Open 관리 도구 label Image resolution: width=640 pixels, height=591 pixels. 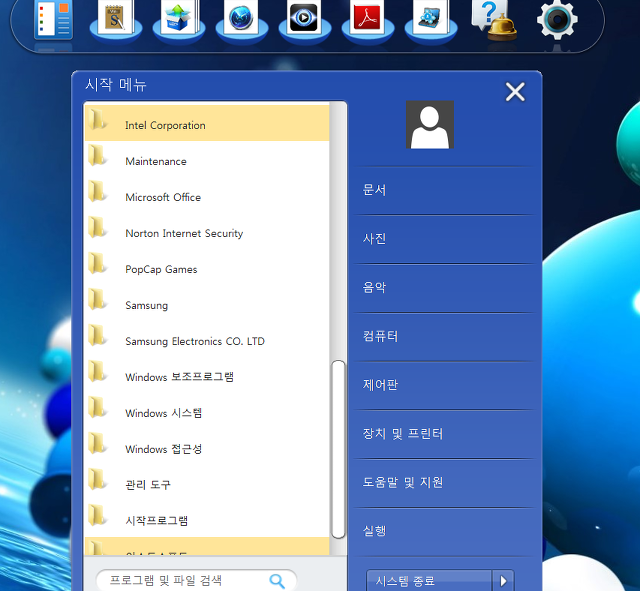[x=148, y=484]
